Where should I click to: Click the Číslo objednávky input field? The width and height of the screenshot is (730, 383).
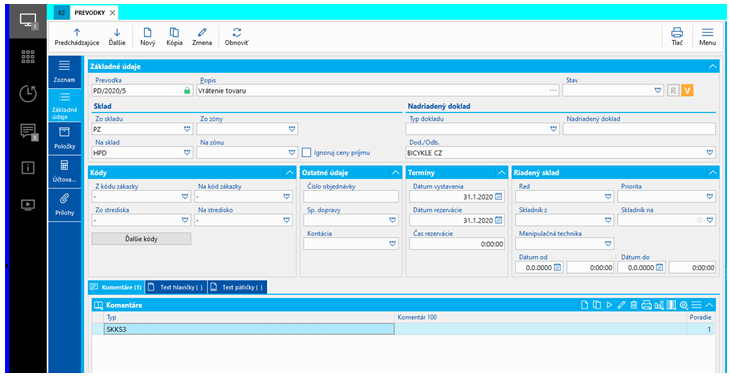pyautogui.click(x=351, y=197)
